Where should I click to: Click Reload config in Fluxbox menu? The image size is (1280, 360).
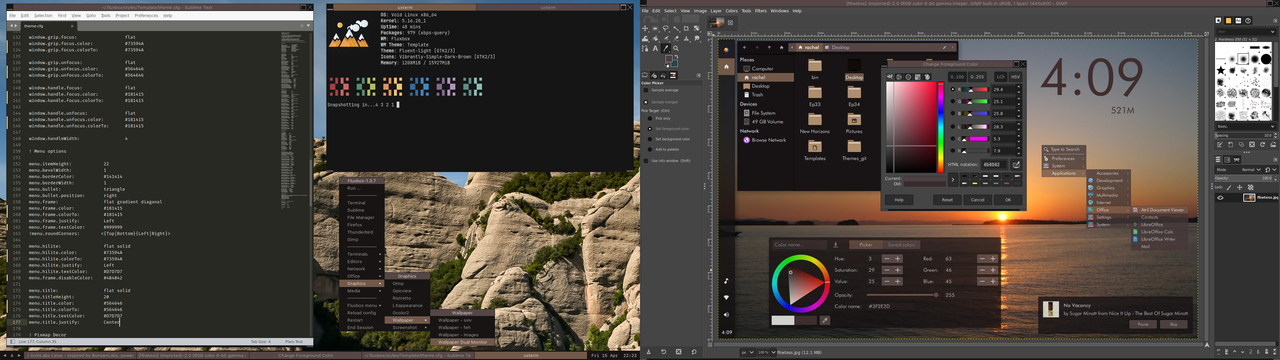[x=362, y=312]
